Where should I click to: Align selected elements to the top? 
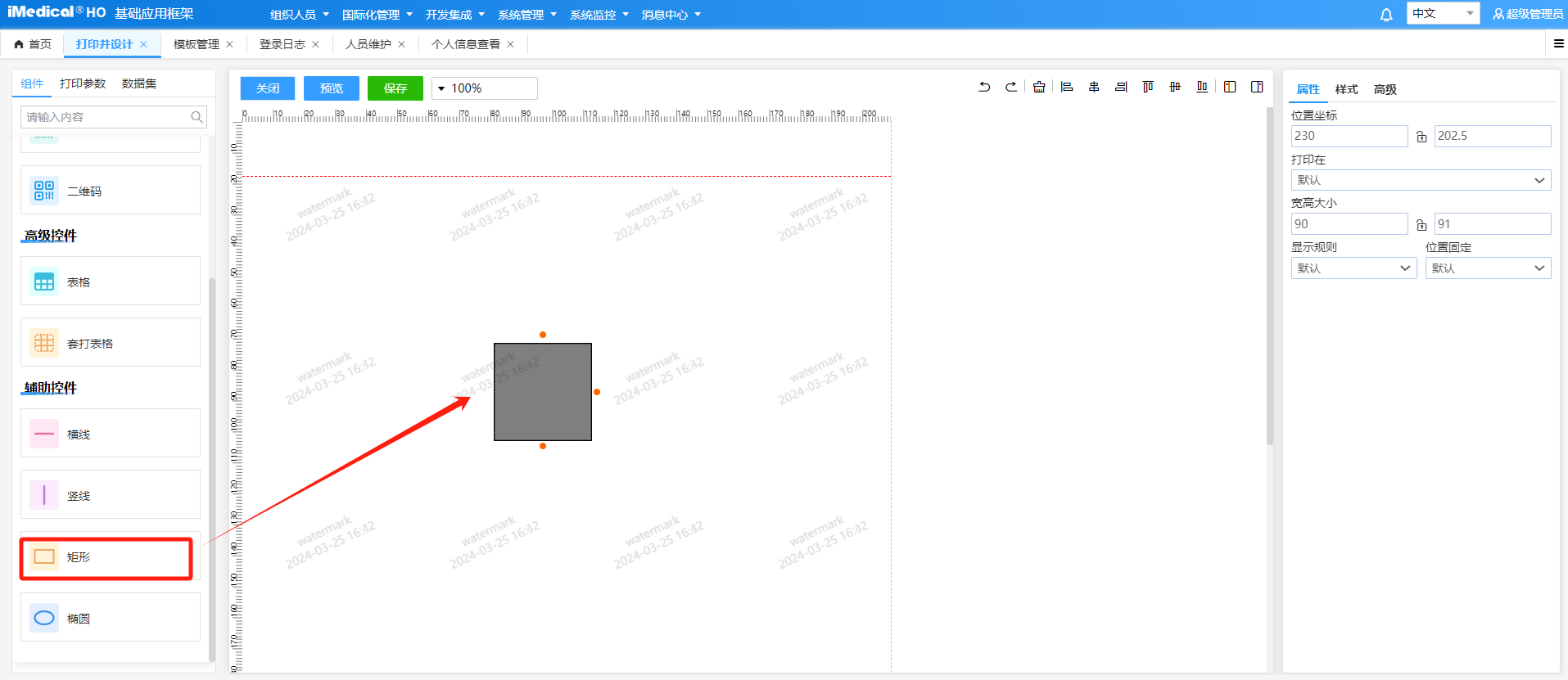pos(1148,87)
